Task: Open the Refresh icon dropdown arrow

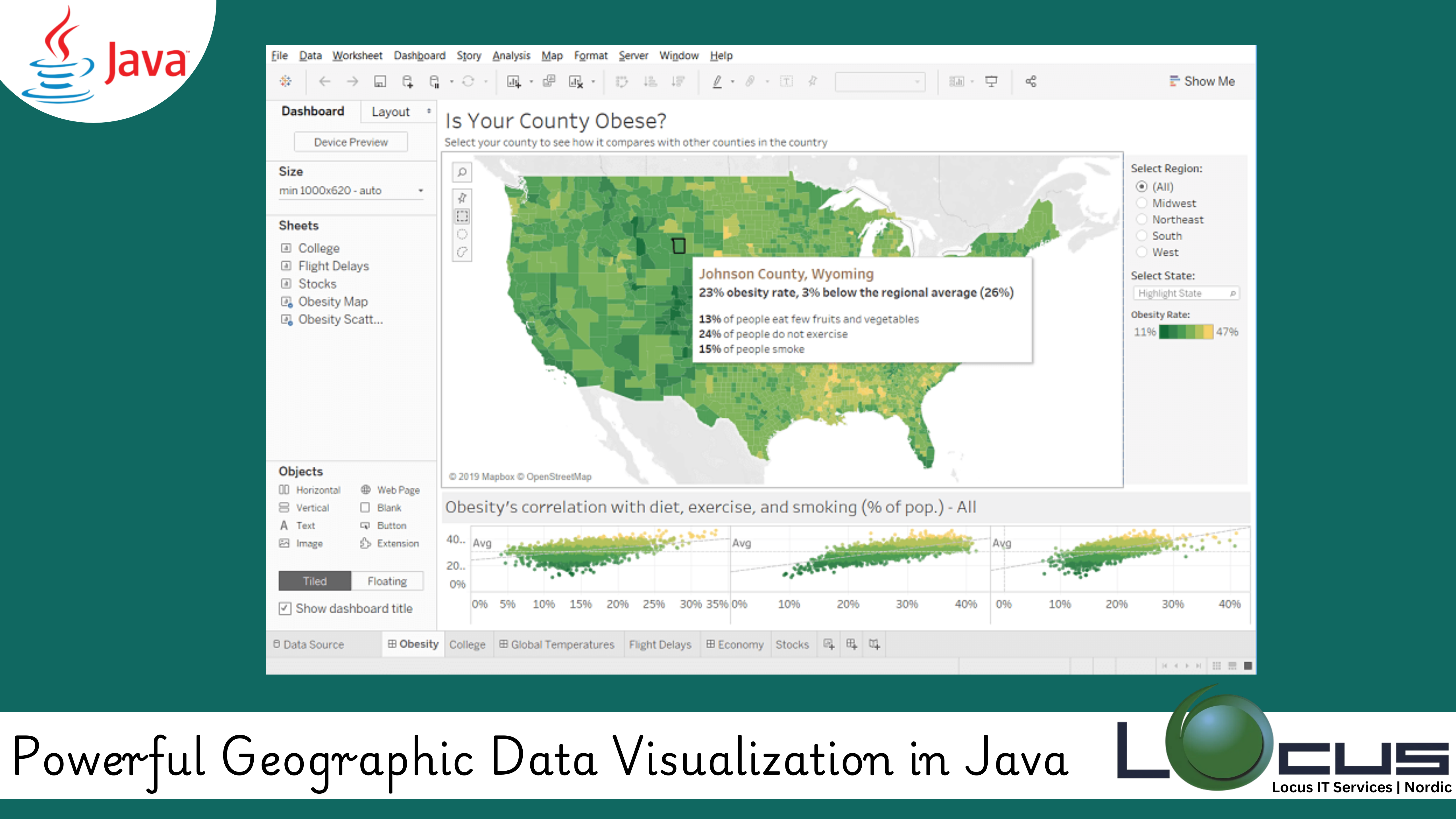Action: pos(485,82)
